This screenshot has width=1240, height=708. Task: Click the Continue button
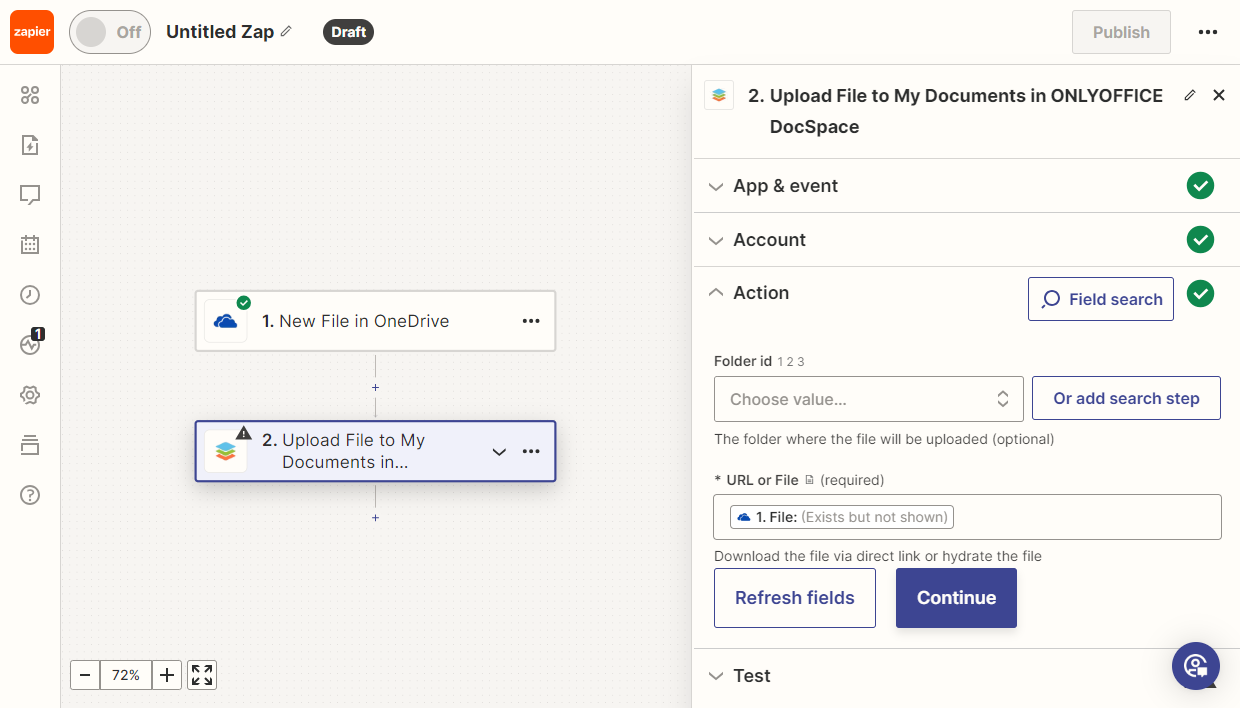pos(956,598)
